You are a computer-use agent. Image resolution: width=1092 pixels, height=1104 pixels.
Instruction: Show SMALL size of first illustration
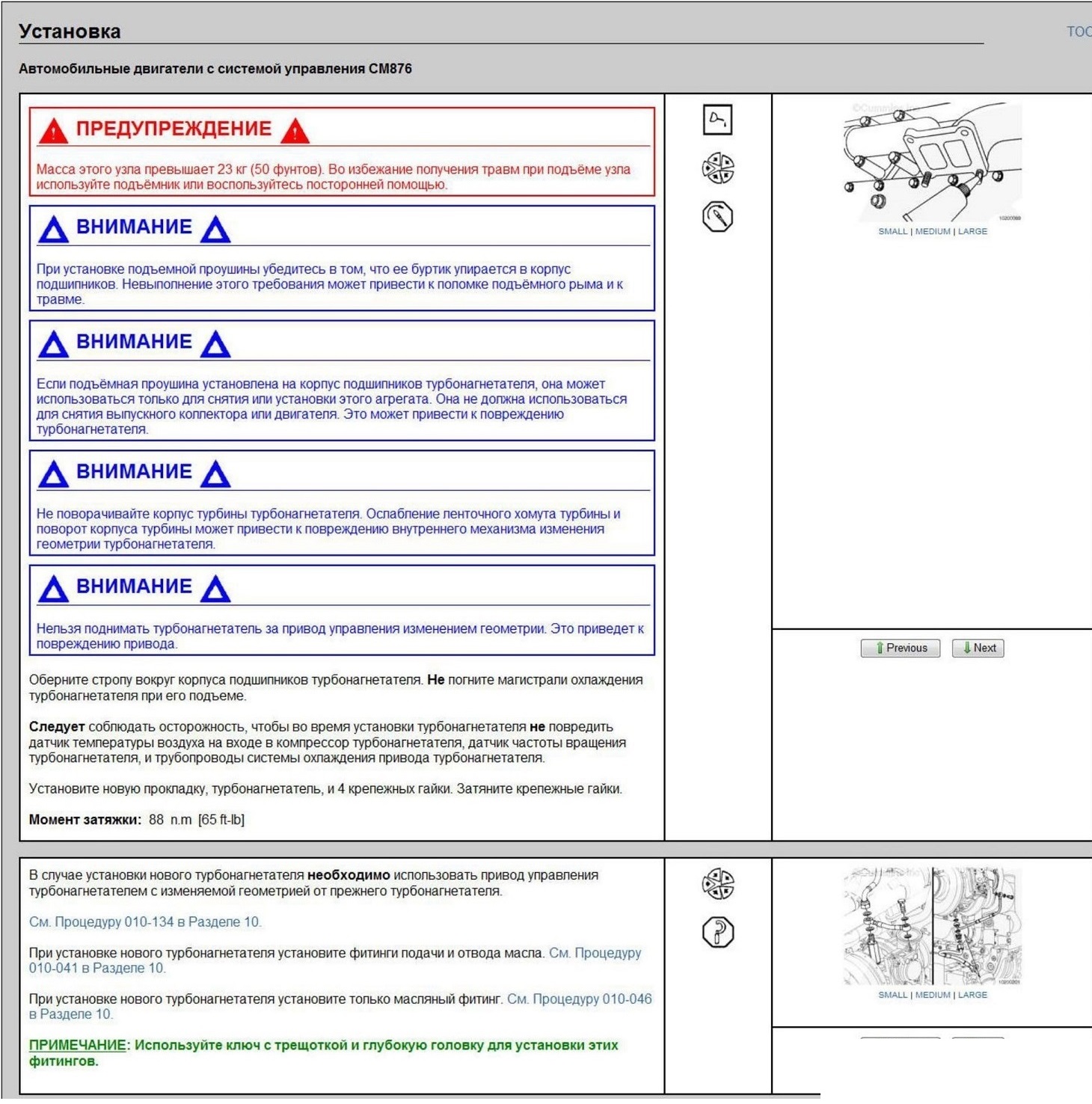[892, 232]
